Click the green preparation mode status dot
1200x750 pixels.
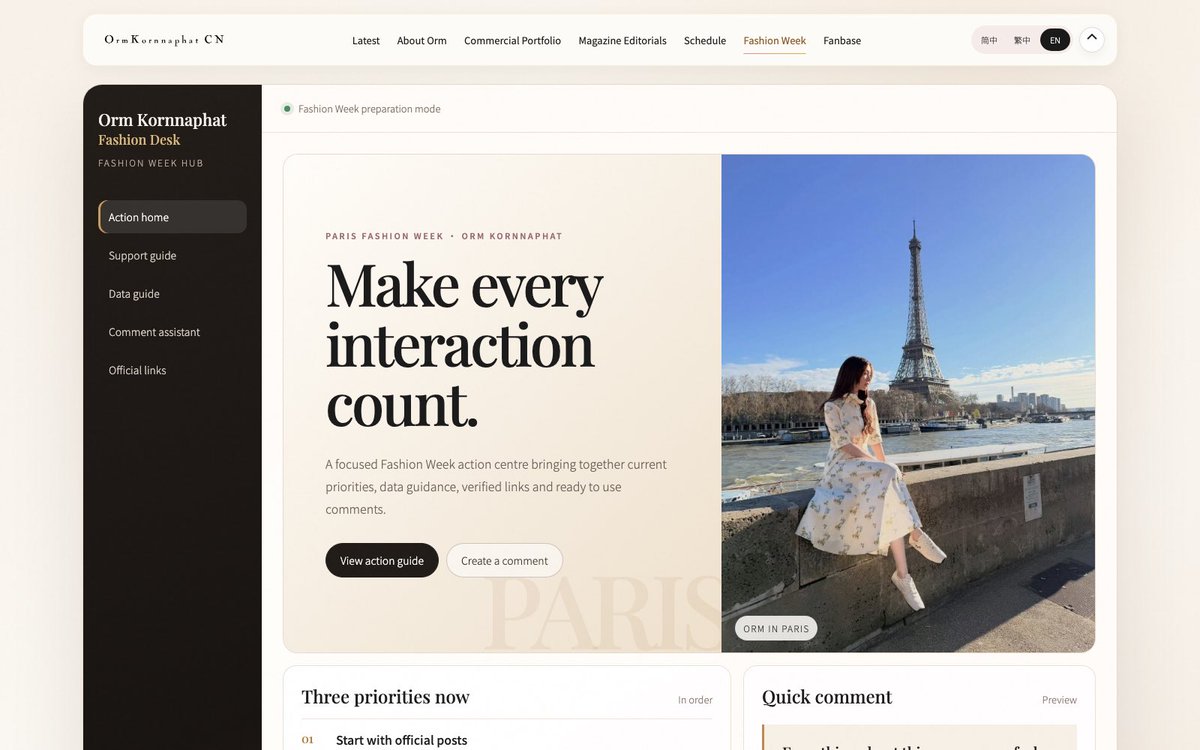coord(287,109)
